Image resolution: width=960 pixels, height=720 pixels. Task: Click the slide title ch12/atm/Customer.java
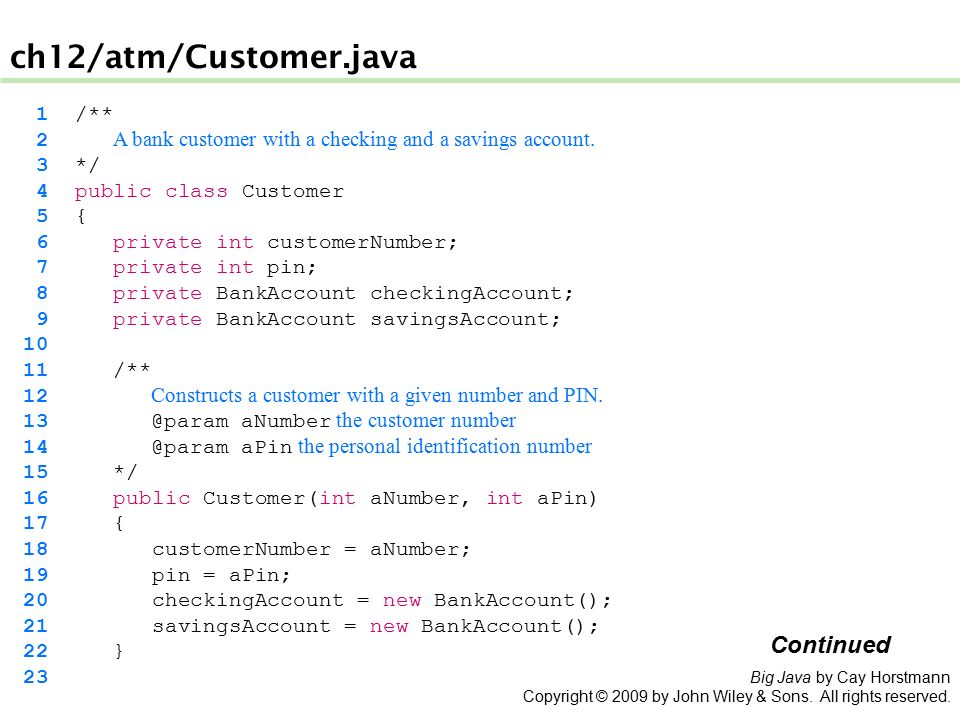(x=213, y=57)
